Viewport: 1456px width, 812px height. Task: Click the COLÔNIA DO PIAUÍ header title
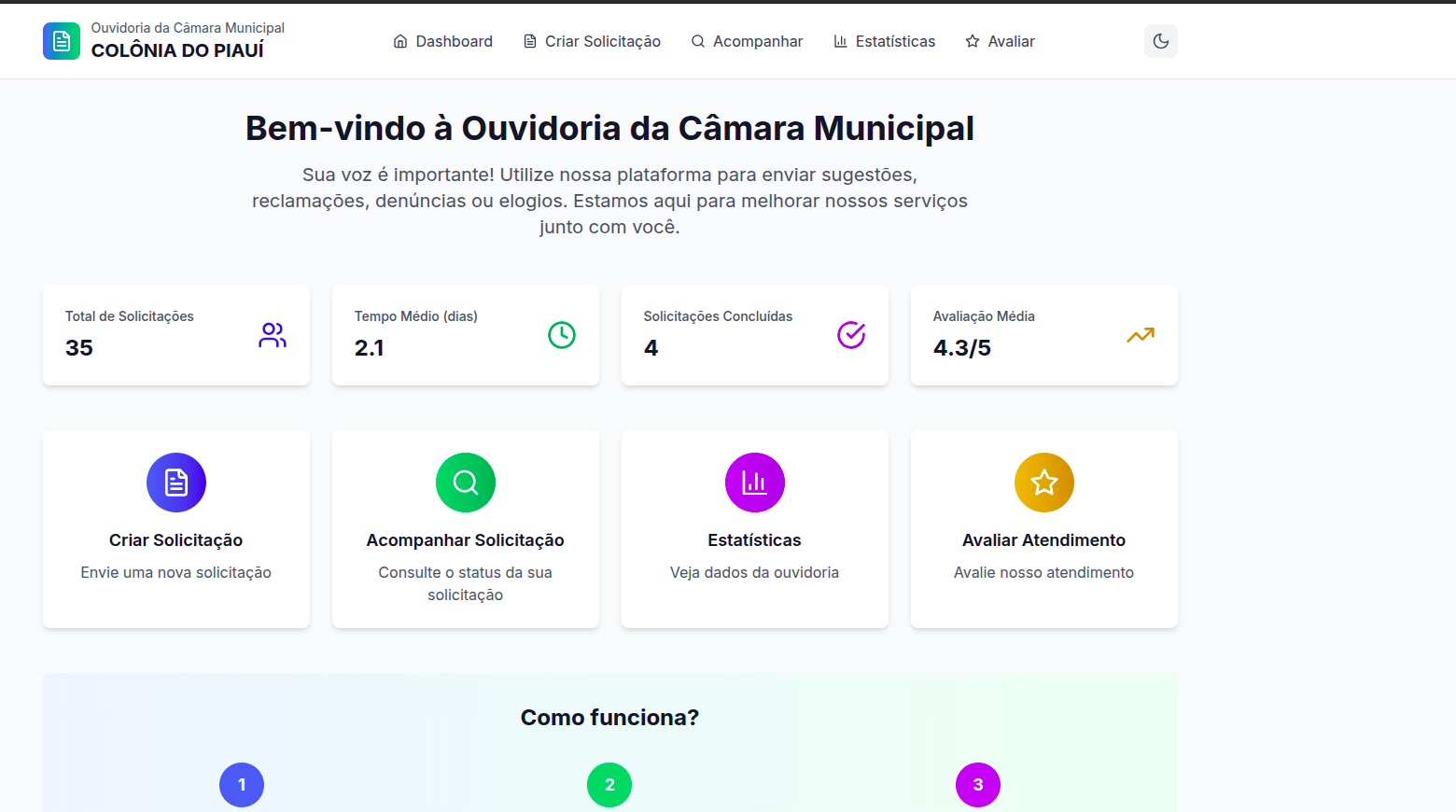[x=177, y=50]
